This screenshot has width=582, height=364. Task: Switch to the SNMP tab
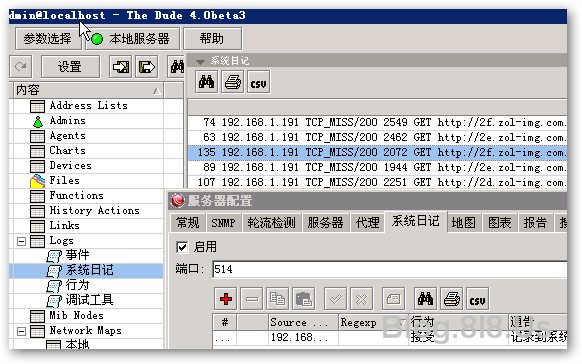tap(223, 223)
